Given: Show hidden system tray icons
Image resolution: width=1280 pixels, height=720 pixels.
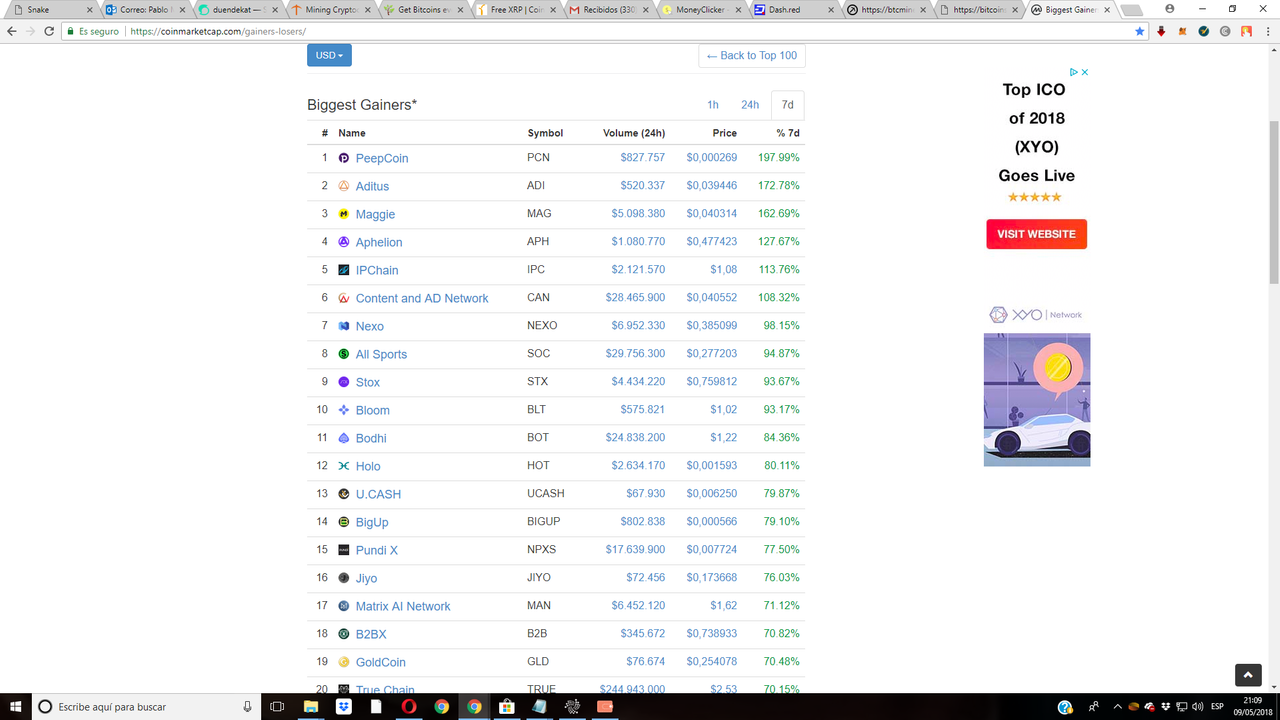Looking at the screenshot, I should coord(1117,707).
